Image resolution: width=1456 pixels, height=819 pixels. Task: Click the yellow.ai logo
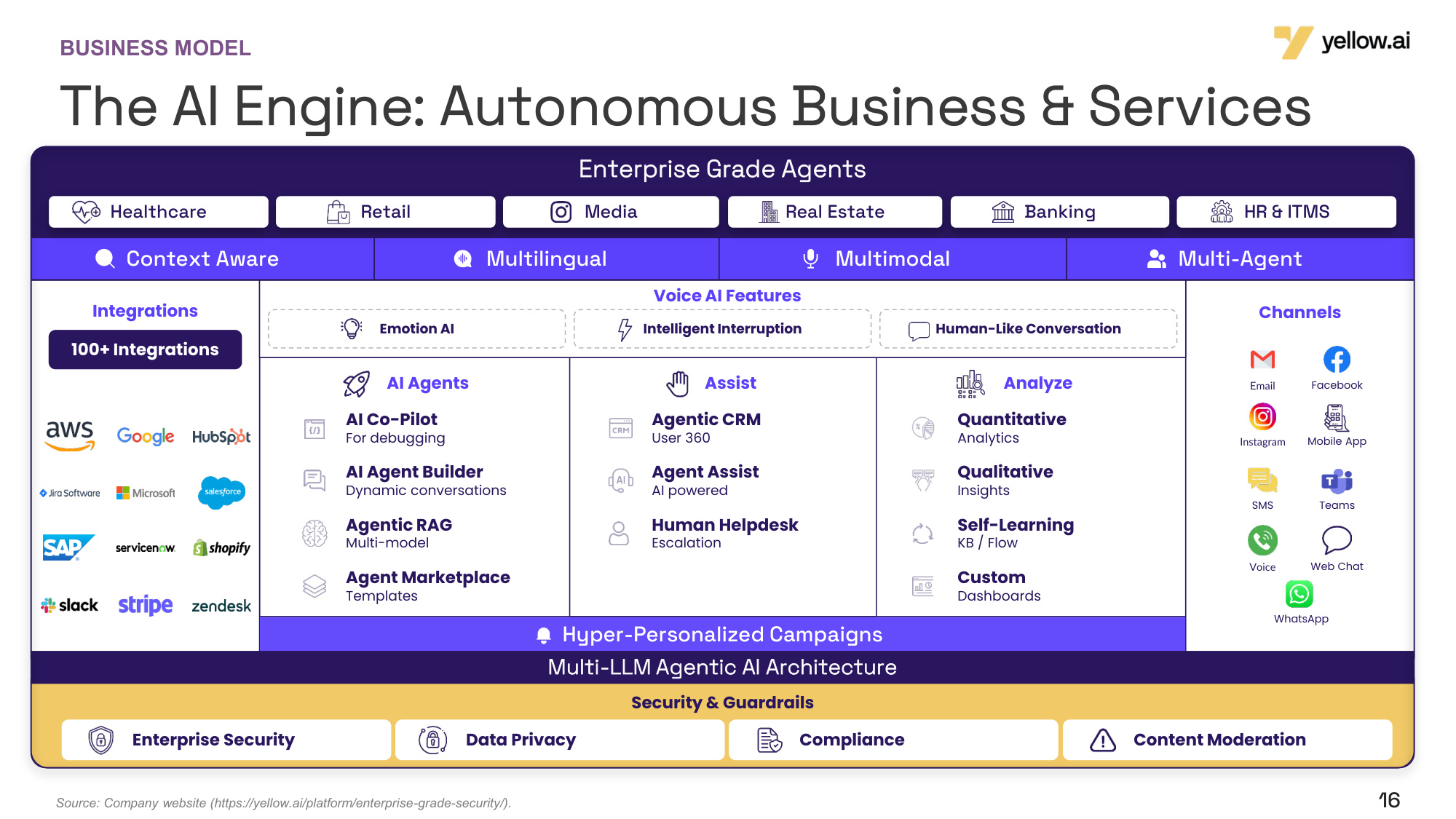(x=1341, y=42)
